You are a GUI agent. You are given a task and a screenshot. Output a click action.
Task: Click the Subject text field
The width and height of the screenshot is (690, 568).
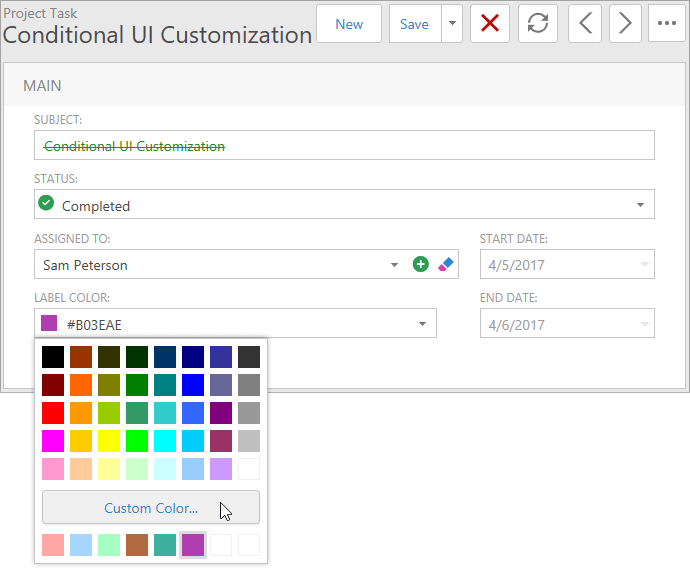[344, 146]
